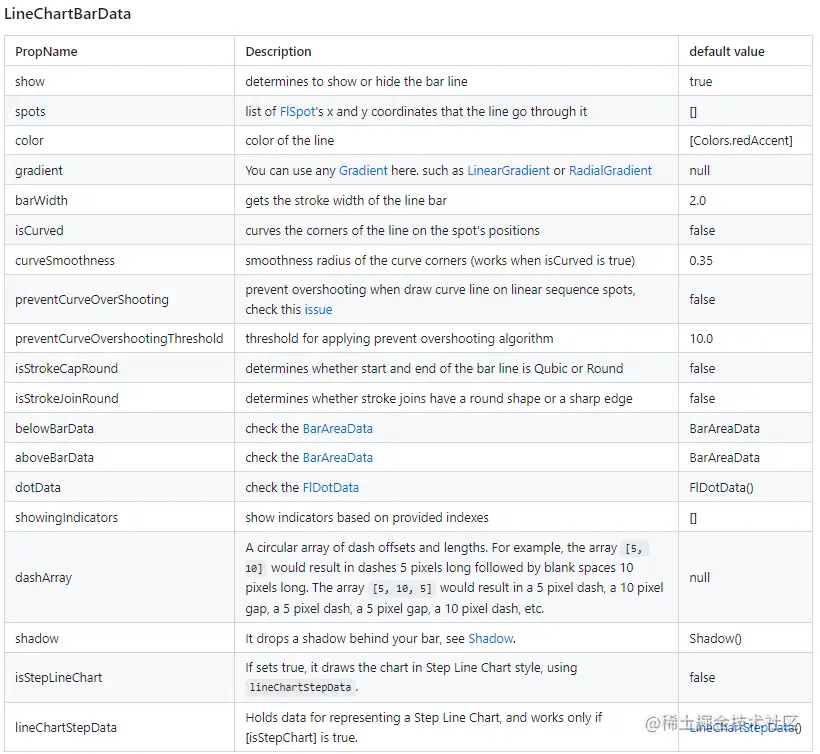Click the preventCurveOvershootingThreshold property name
This screenshot has width=820, height=754.
coord(119,338)
